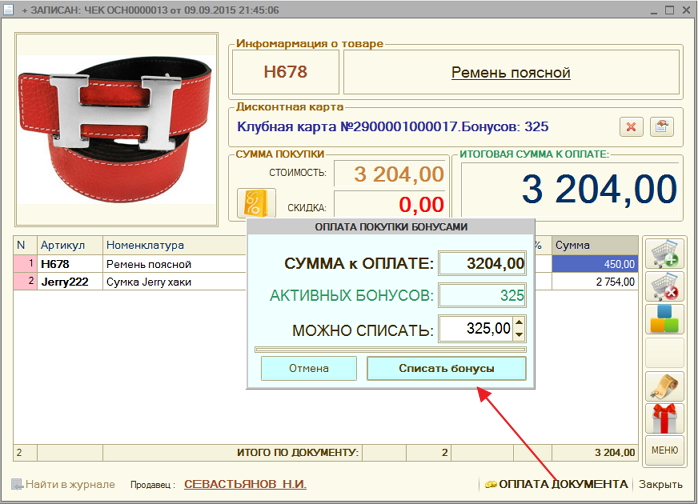Click Закрыть at bottom right
Image resolution: width=698 pixels, height=504 pixels.
(661, 484)
